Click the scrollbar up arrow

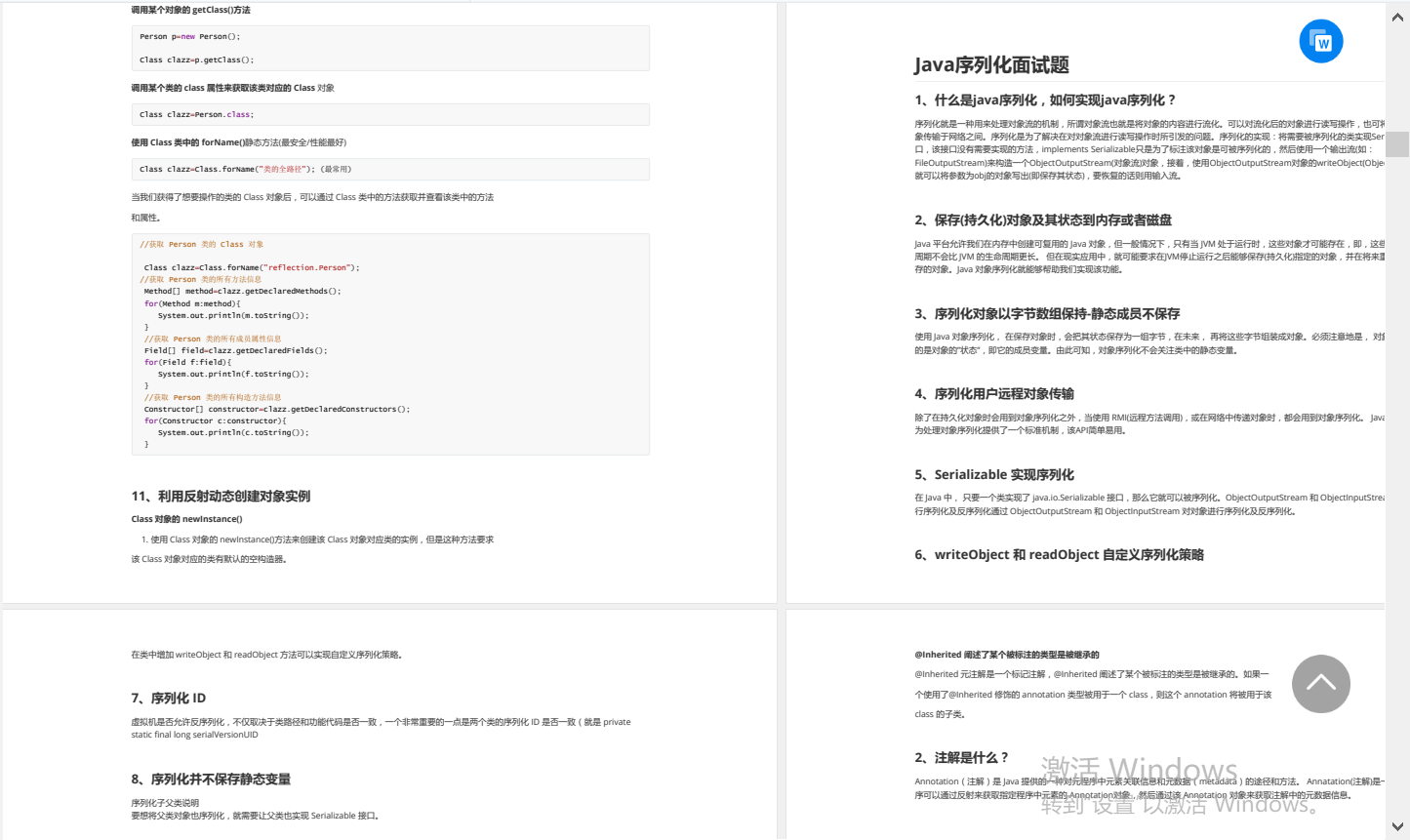(x=1397, y=17)
